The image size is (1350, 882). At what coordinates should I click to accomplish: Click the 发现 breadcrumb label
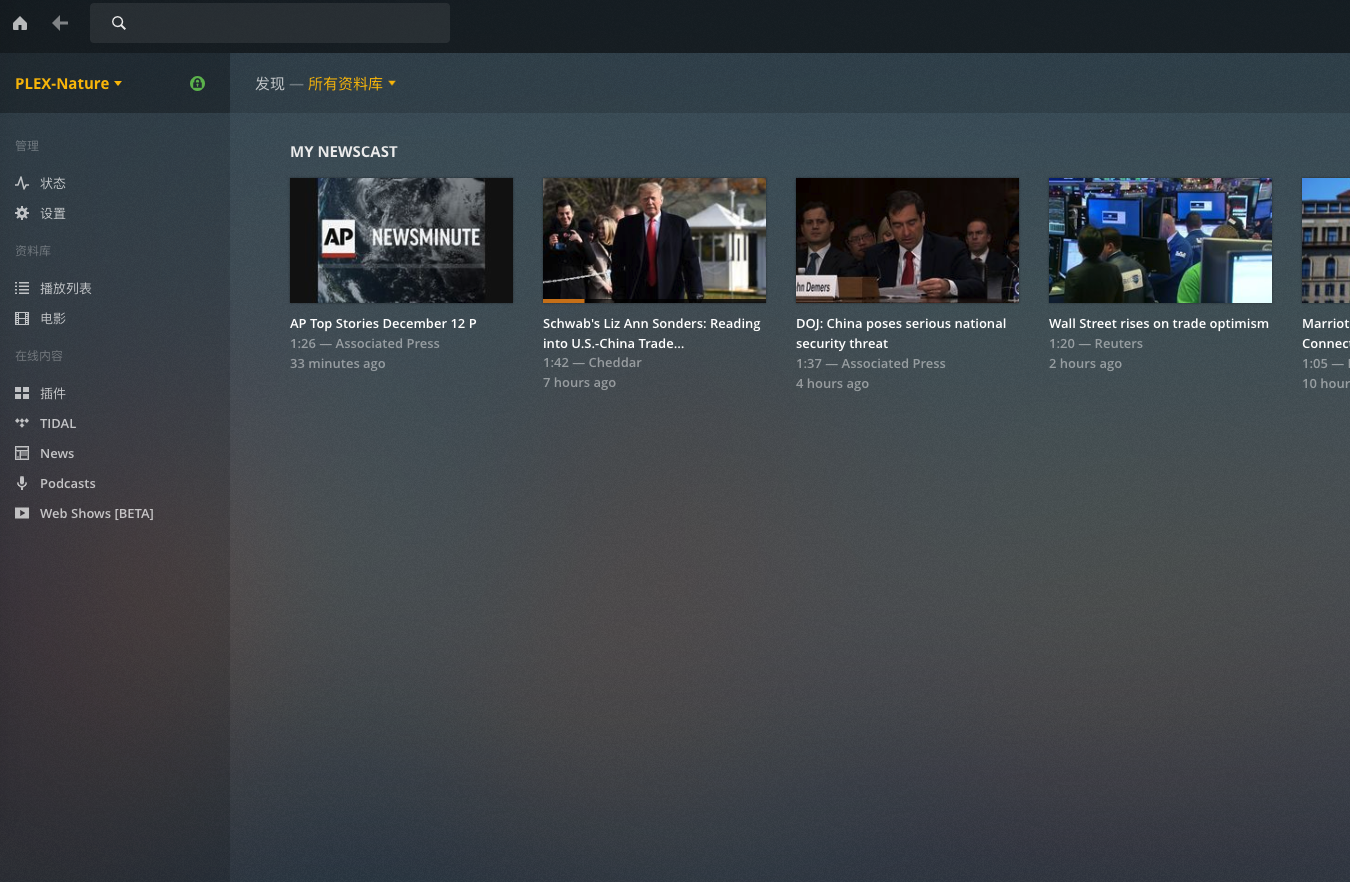click(270, 84)
